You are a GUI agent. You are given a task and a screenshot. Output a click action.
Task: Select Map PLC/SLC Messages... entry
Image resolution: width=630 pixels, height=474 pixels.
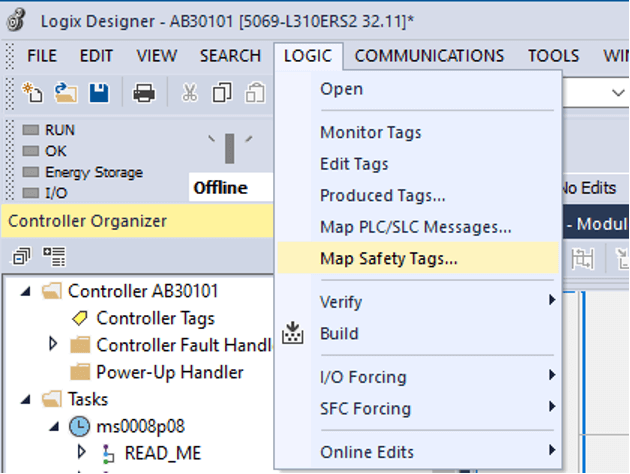418,227
